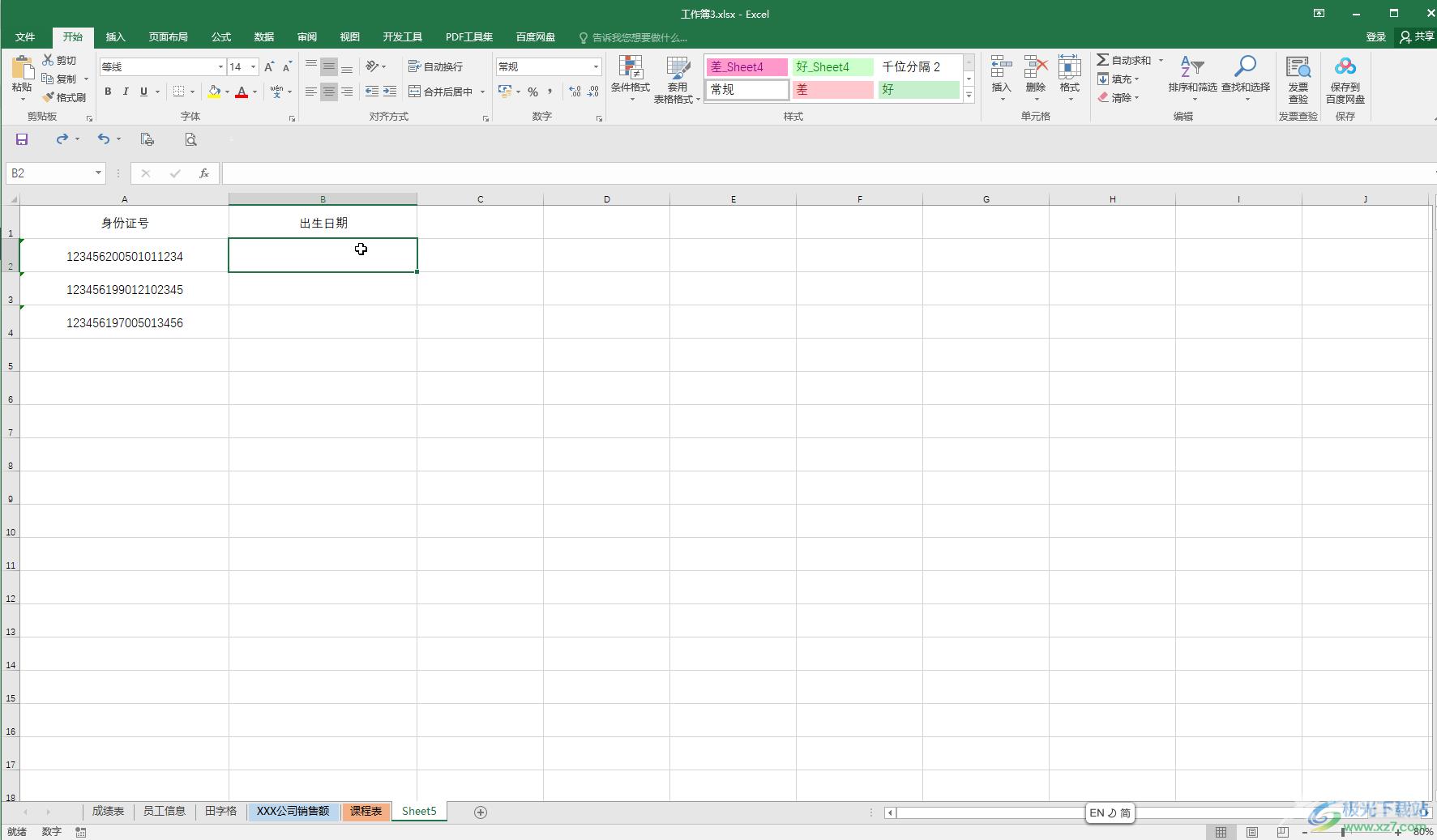Switch to the 课程表 sheet tab
Screen dimensions: 1437x840
[366, 812]
